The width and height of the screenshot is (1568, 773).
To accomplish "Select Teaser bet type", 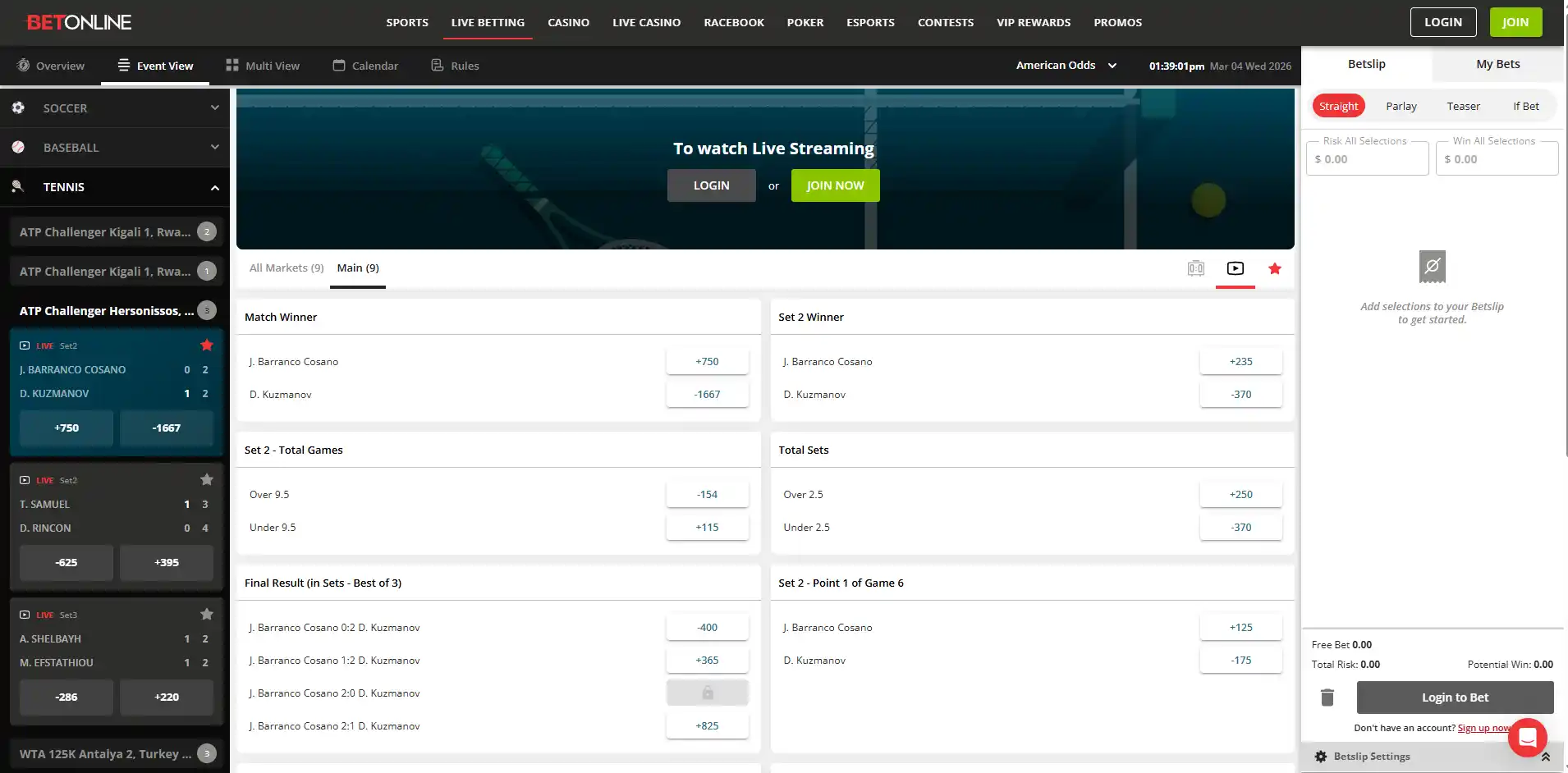I will click(1463, 106).
